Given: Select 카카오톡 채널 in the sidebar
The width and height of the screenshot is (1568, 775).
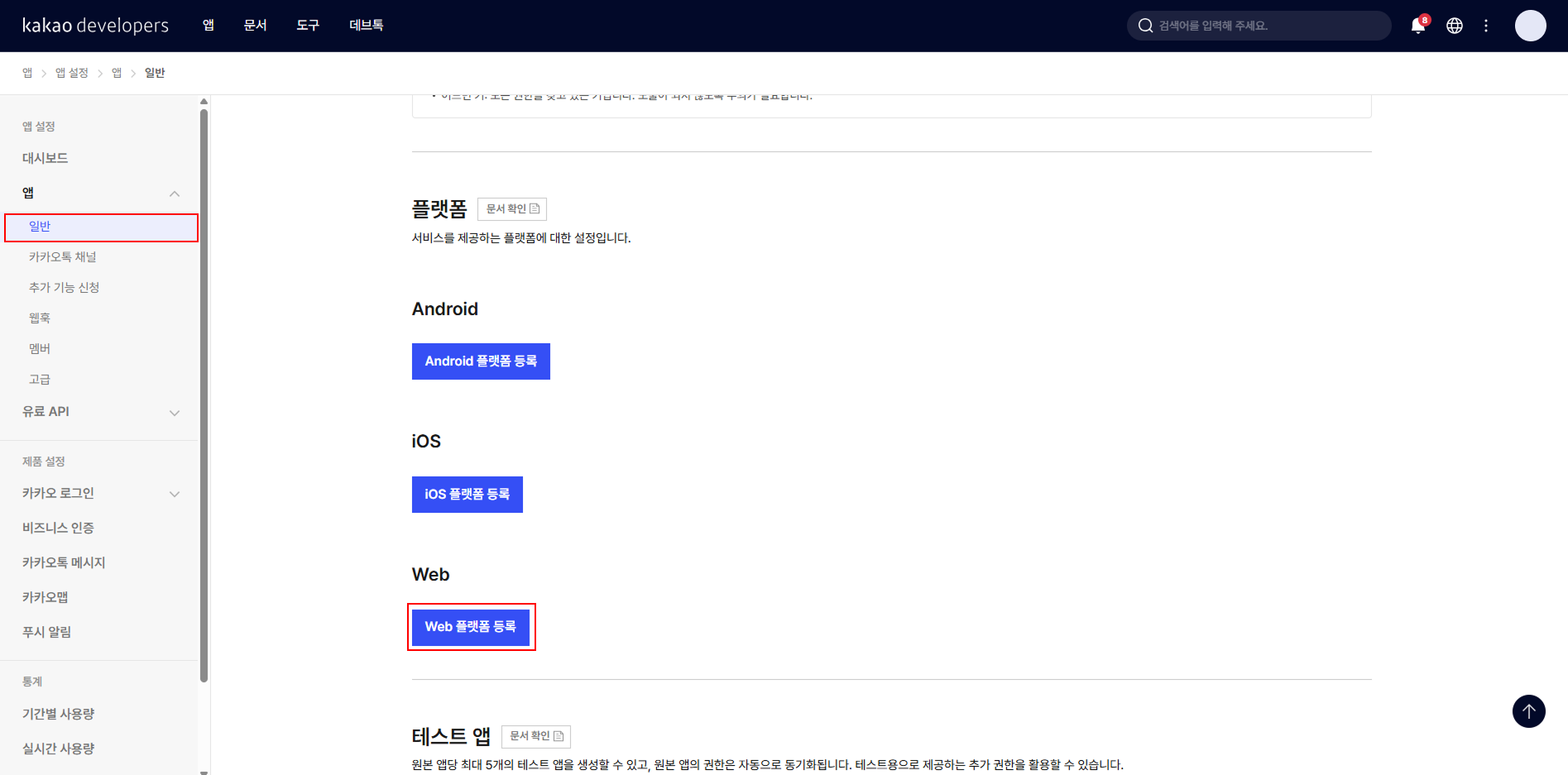Looking at the screenshot, I should (63, 257).
